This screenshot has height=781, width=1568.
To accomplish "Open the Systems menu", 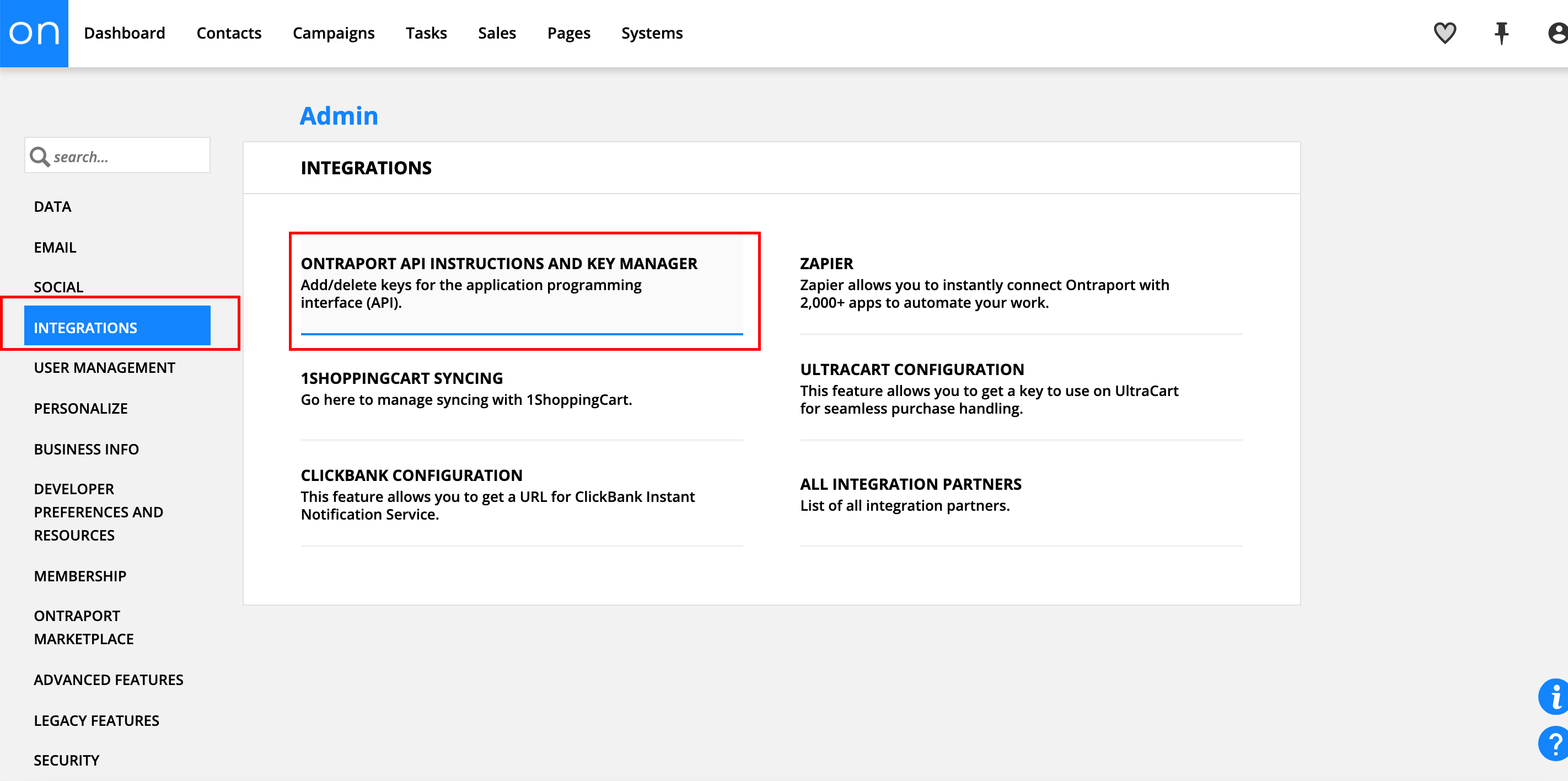I will point(652,33).
